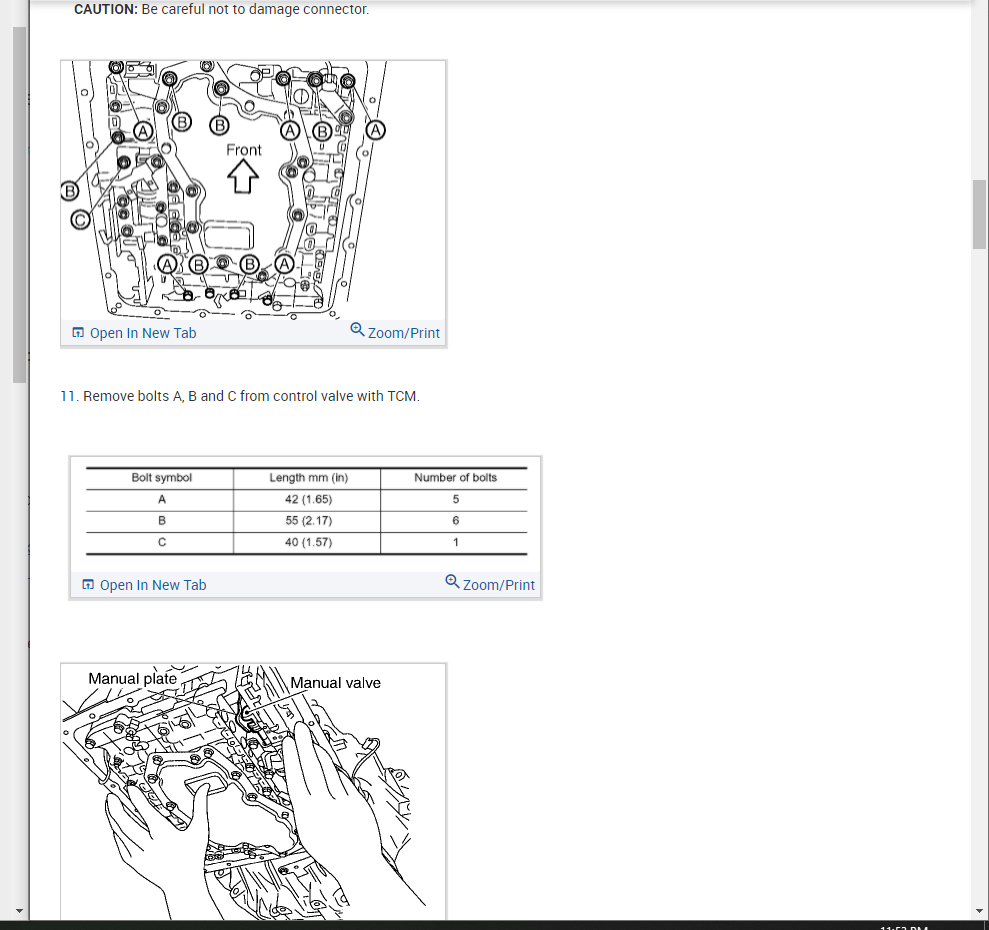This screenshot has height=930, width=989.
Task: Click the magnifier icon below bolt diagram
Action: click(x=357, y=329)
